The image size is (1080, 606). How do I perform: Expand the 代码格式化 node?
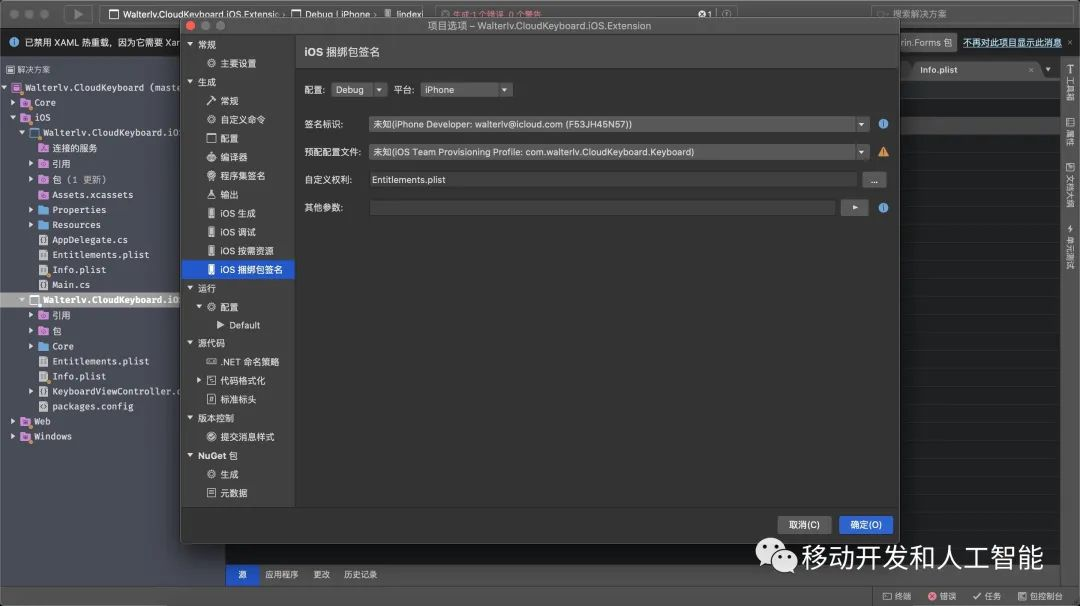pyautogui.click(x=199, y=380)
